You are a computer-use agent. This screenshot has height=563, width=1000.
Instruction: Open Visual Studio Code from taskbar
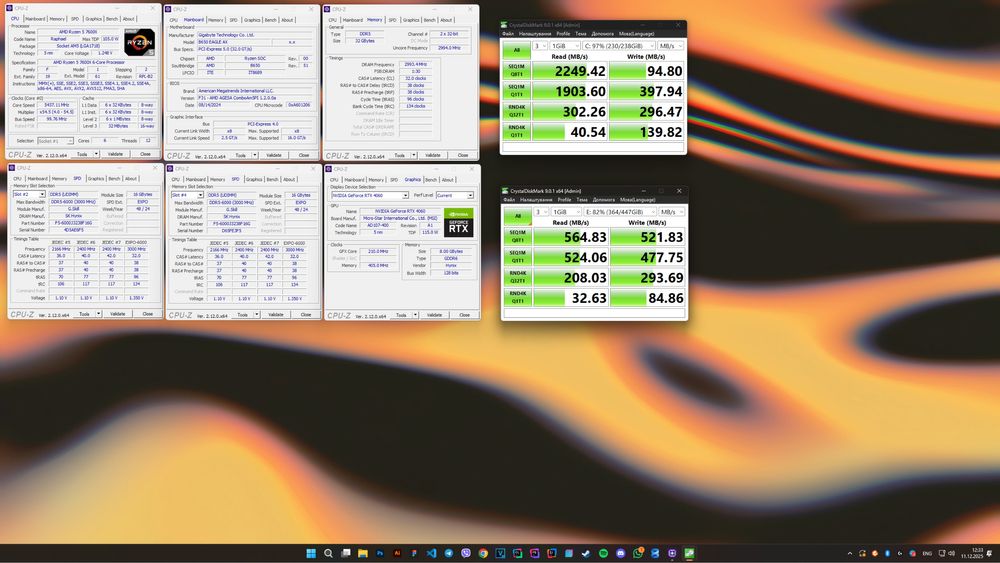click(432, 553)
